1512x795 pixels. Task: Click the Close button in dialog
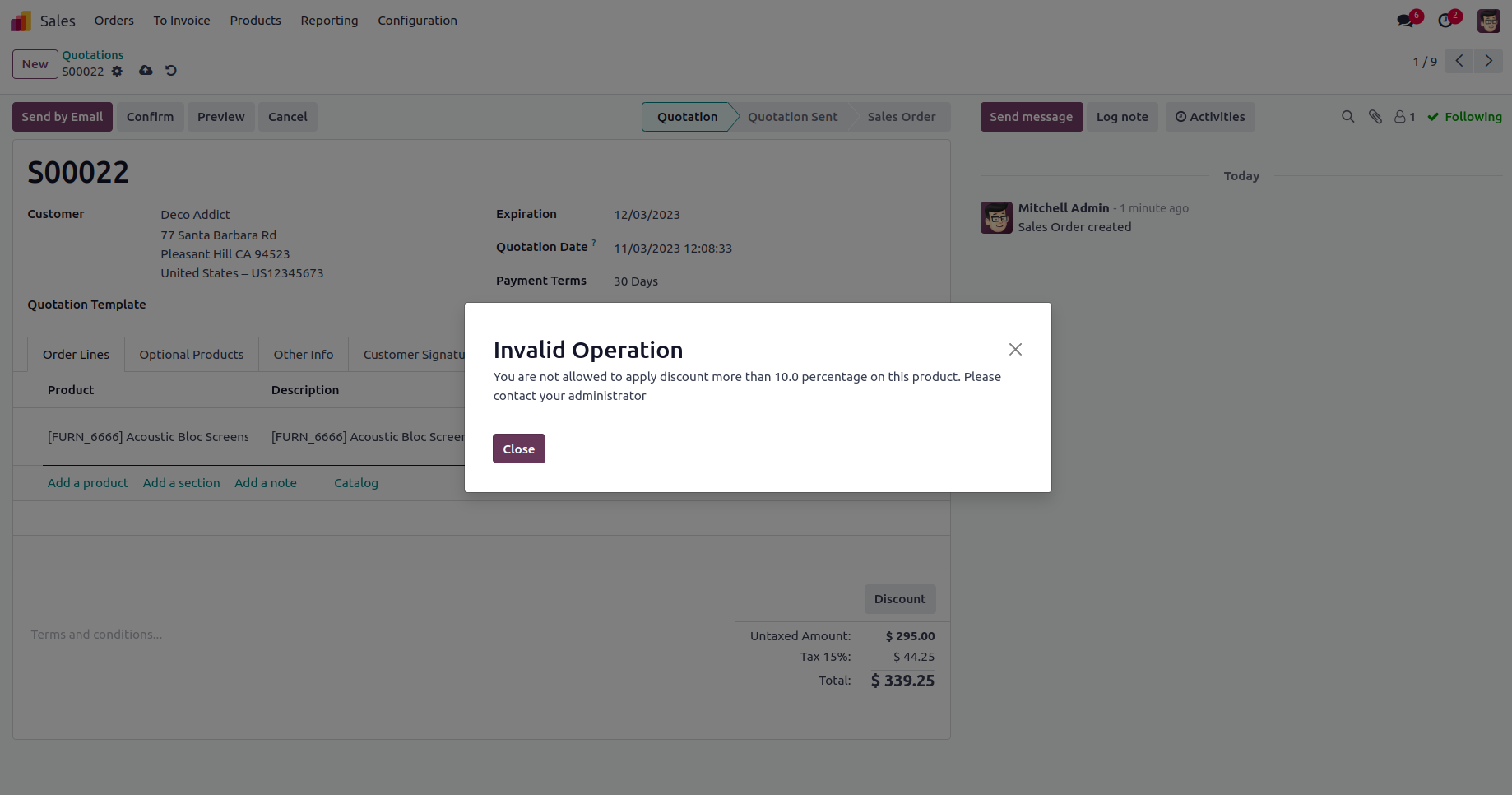pyautogui.click(x=519, y=449)
